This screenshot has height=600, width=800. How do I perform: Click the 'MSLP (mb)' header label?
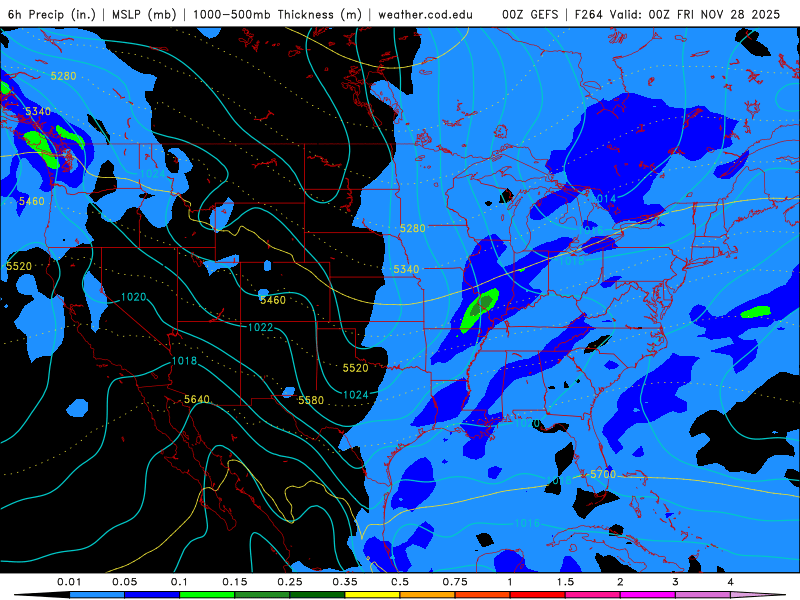pyautogui.click(x=144, y=14)
